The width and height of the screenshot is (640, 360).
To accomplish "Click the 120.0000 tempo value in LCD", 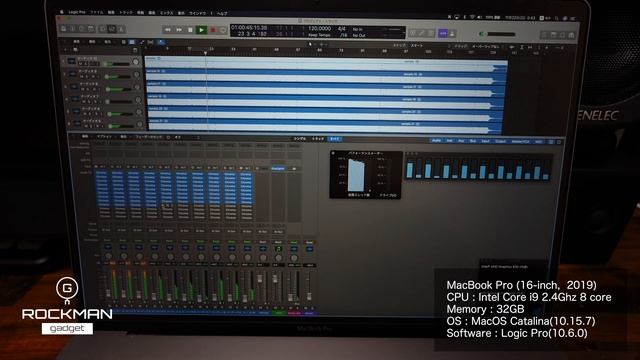I will click(319, 29).
